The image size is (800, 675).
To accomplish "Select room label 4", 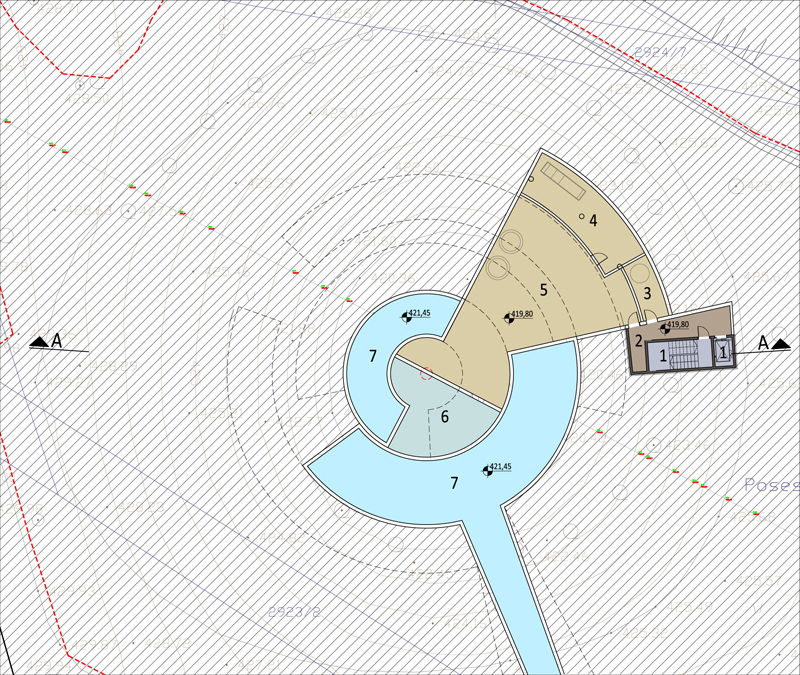I will (x=593, y=220).
